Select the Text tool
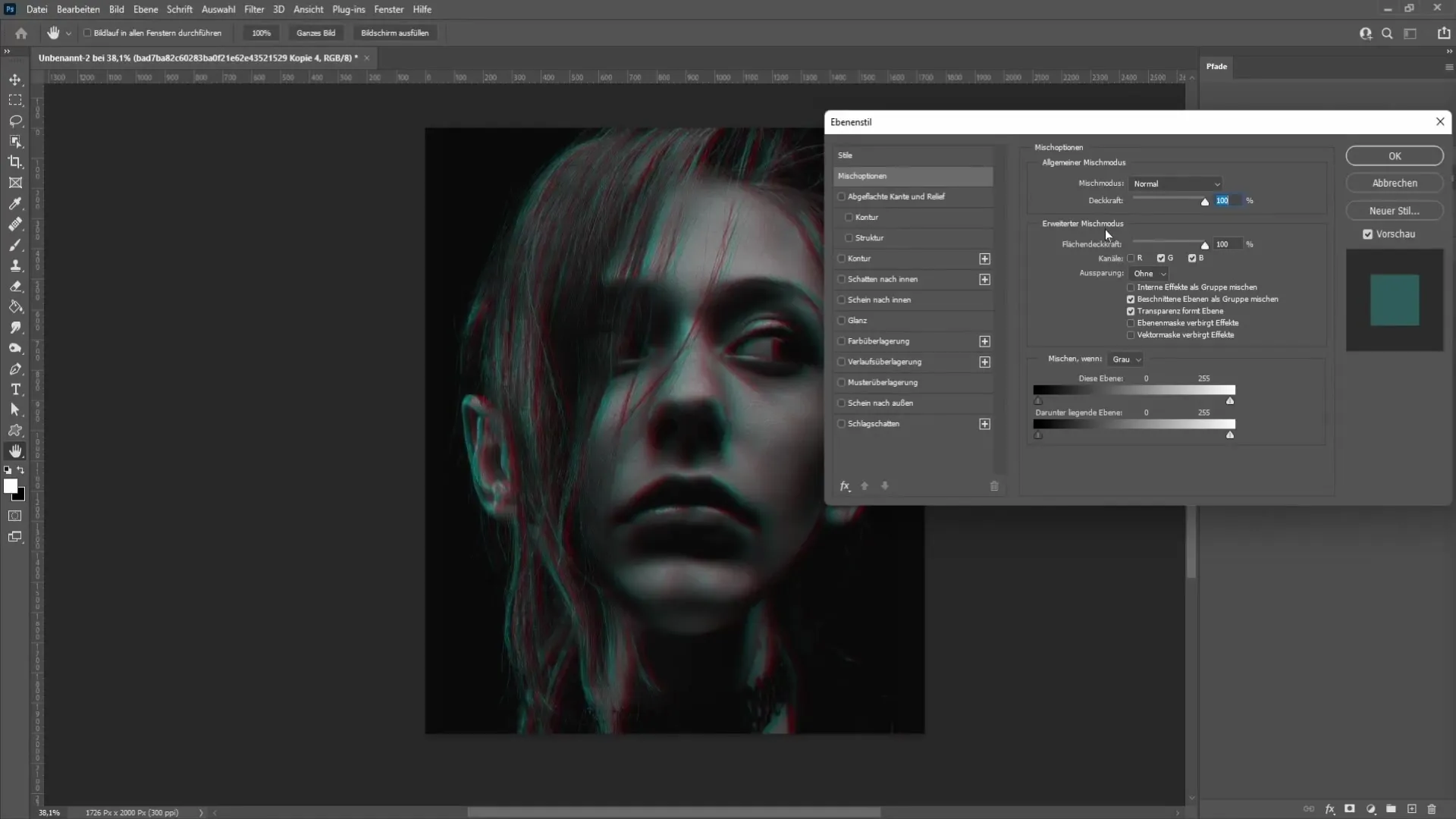 tap(15, 388)
